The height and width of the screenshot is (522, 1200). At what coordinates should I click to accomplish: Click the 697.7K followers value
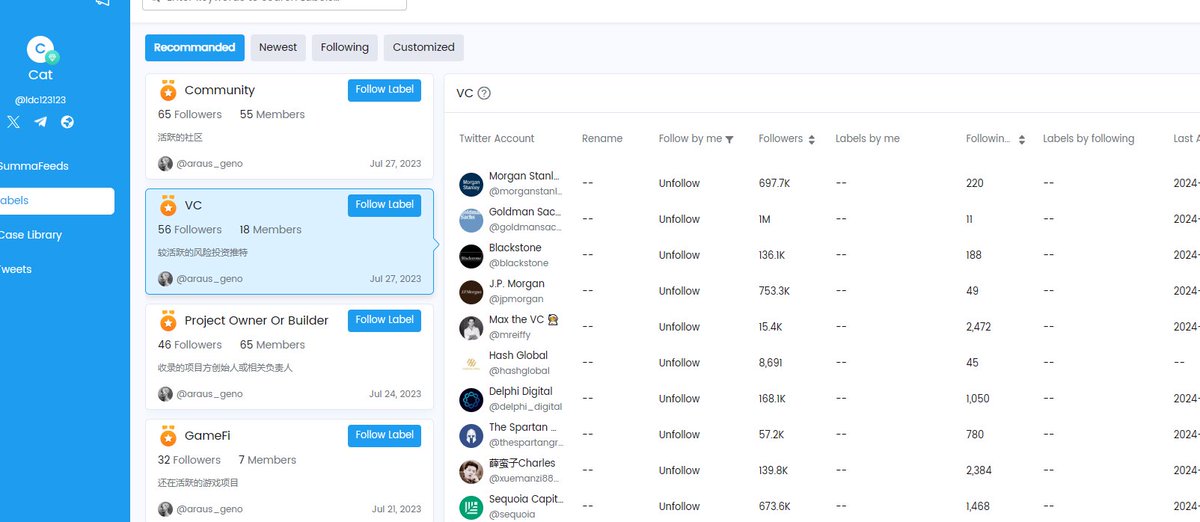[774, 184]
